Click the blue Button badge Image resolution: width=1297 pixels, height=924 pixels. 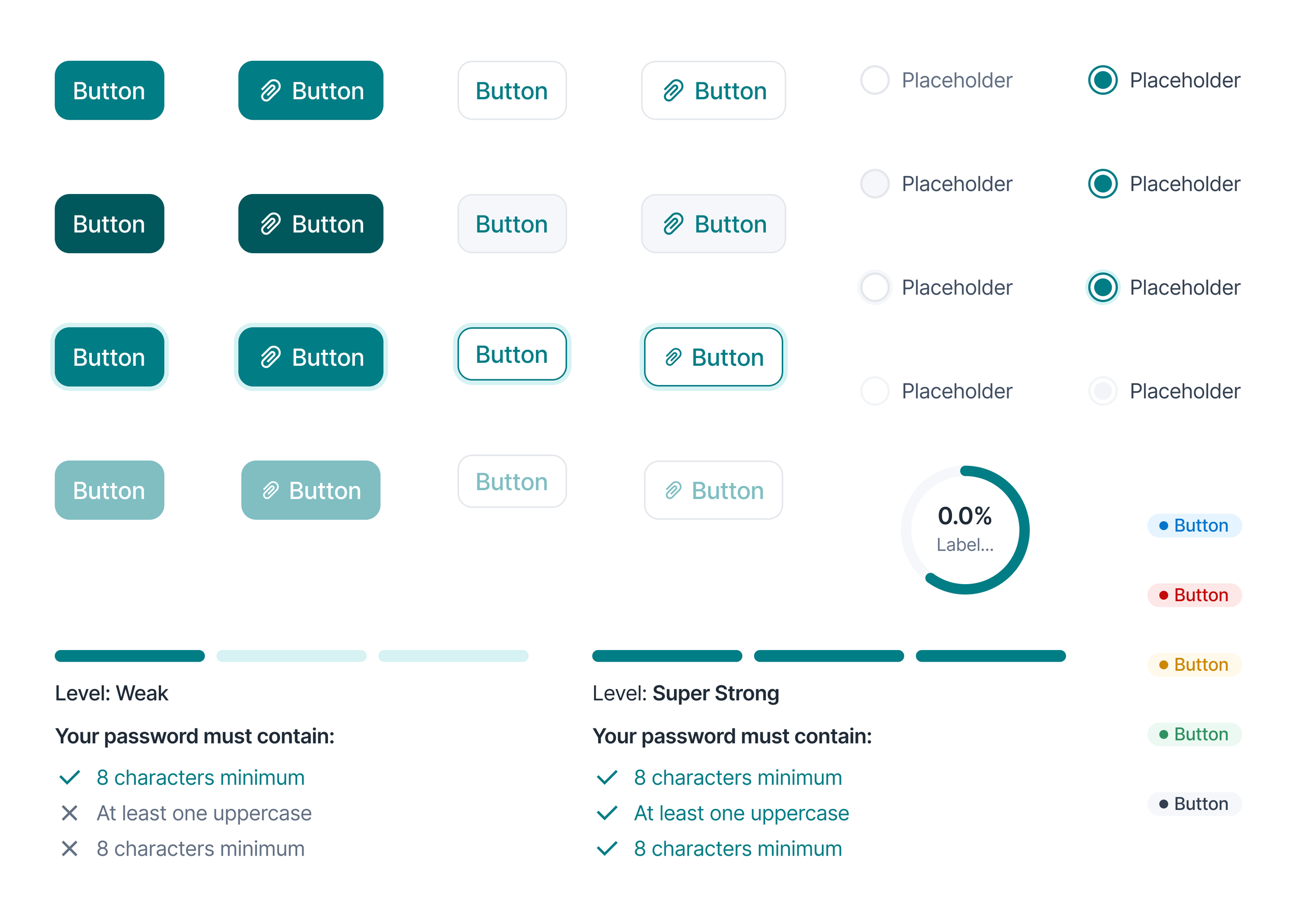(1194, 526)
